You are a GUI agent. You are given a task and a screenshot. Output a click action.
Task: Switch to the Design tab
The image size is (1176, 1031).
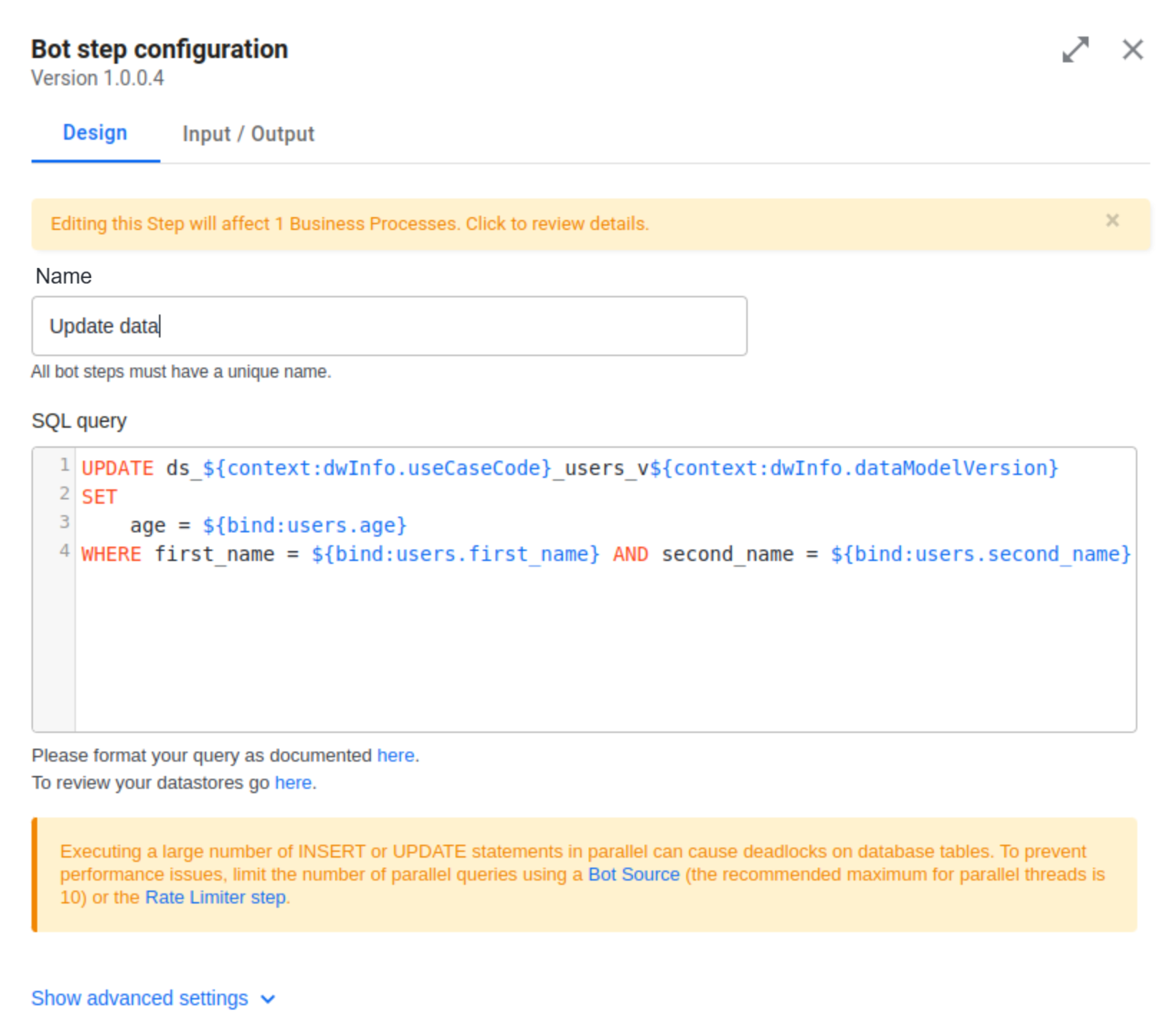pos(95,133)
